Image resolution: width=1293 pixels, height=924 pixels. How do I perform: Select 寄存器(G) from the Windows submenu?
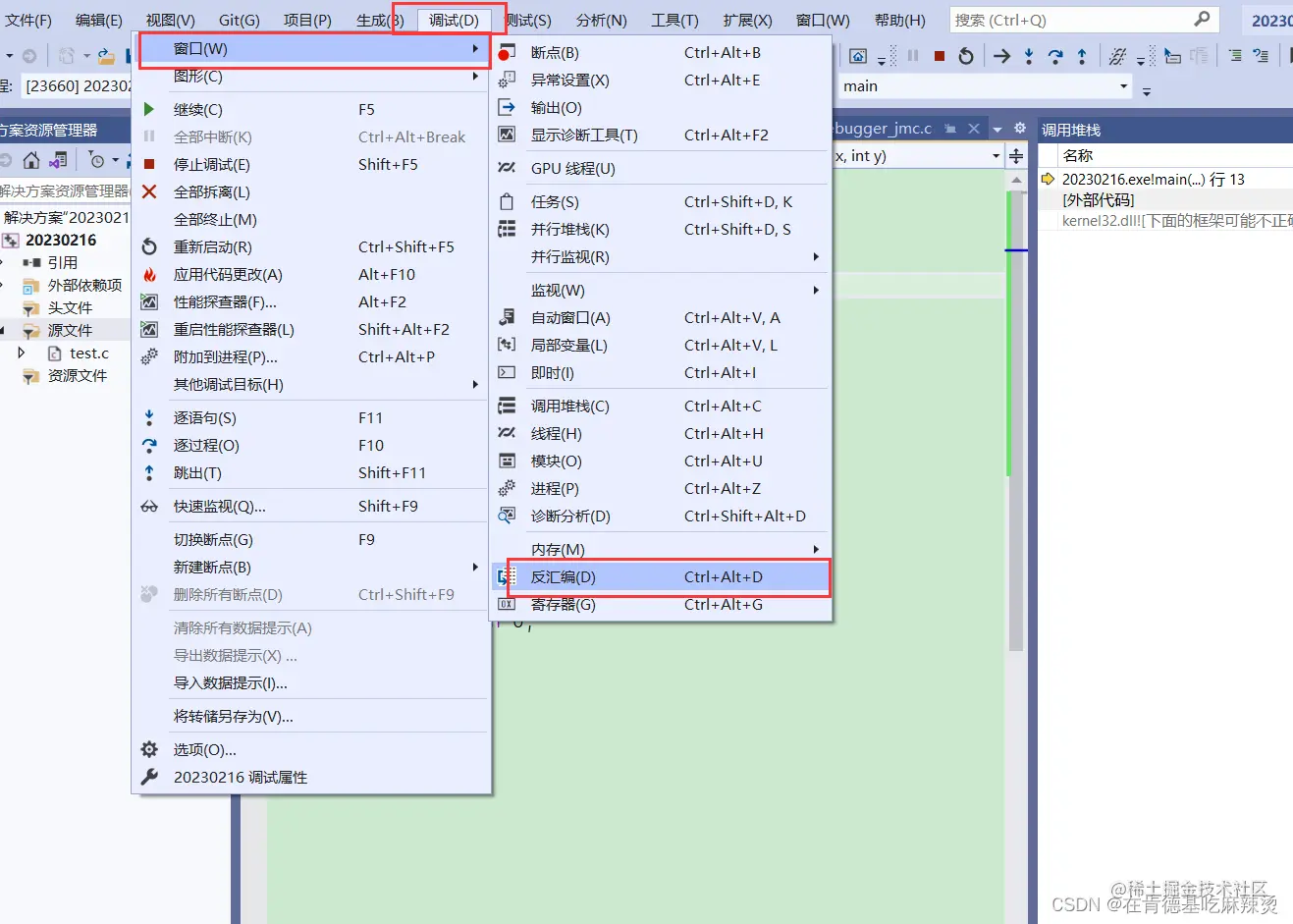(660, 604)
